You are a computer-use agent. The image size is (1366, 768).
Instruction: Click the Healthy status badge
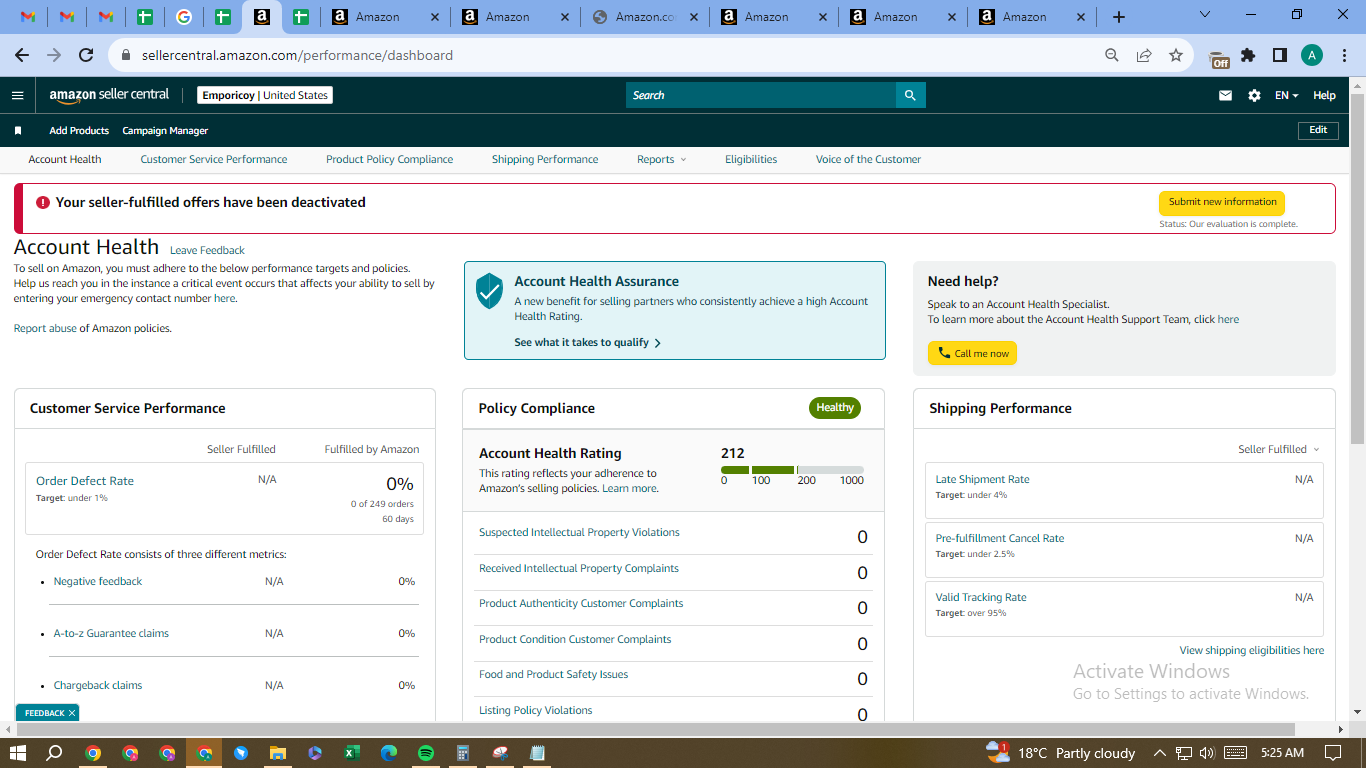(x=835, y=408)
